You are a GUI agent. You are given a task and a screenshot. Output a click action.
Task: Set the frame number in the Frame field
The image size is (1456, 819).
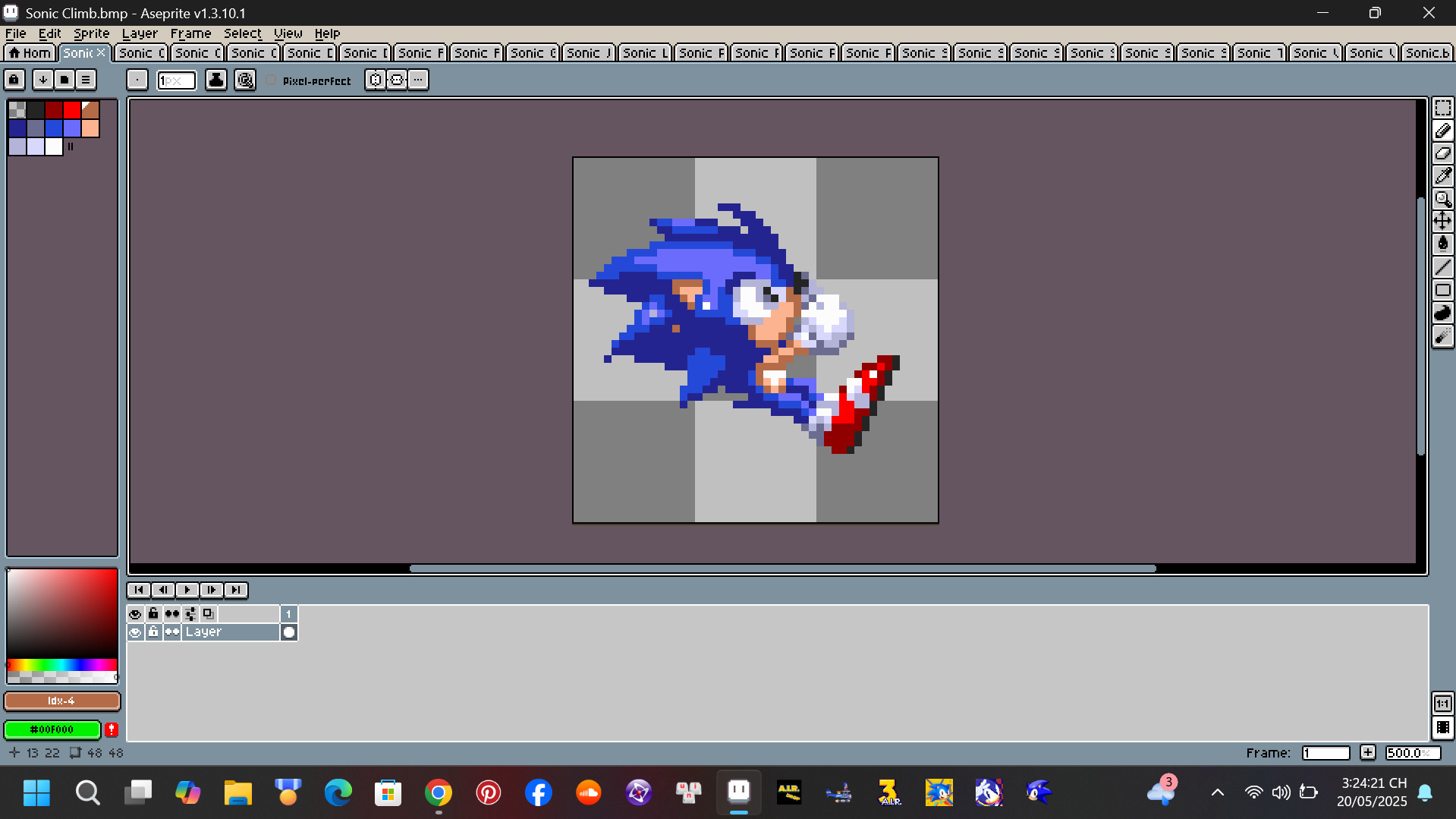[x=1325, y=752]
